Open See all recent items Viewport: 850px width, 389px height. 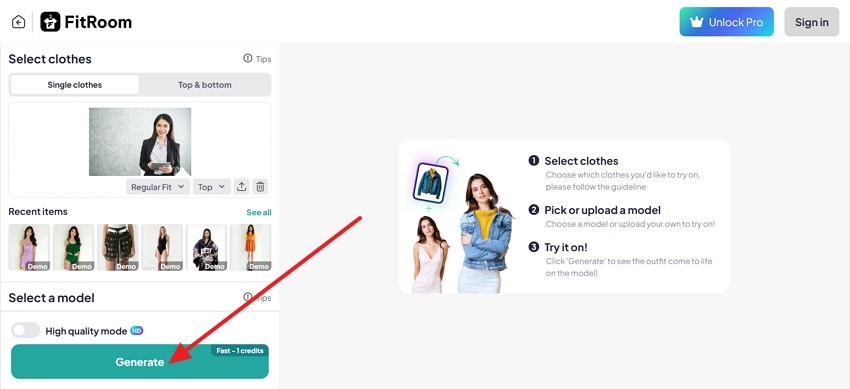(259, 212)
